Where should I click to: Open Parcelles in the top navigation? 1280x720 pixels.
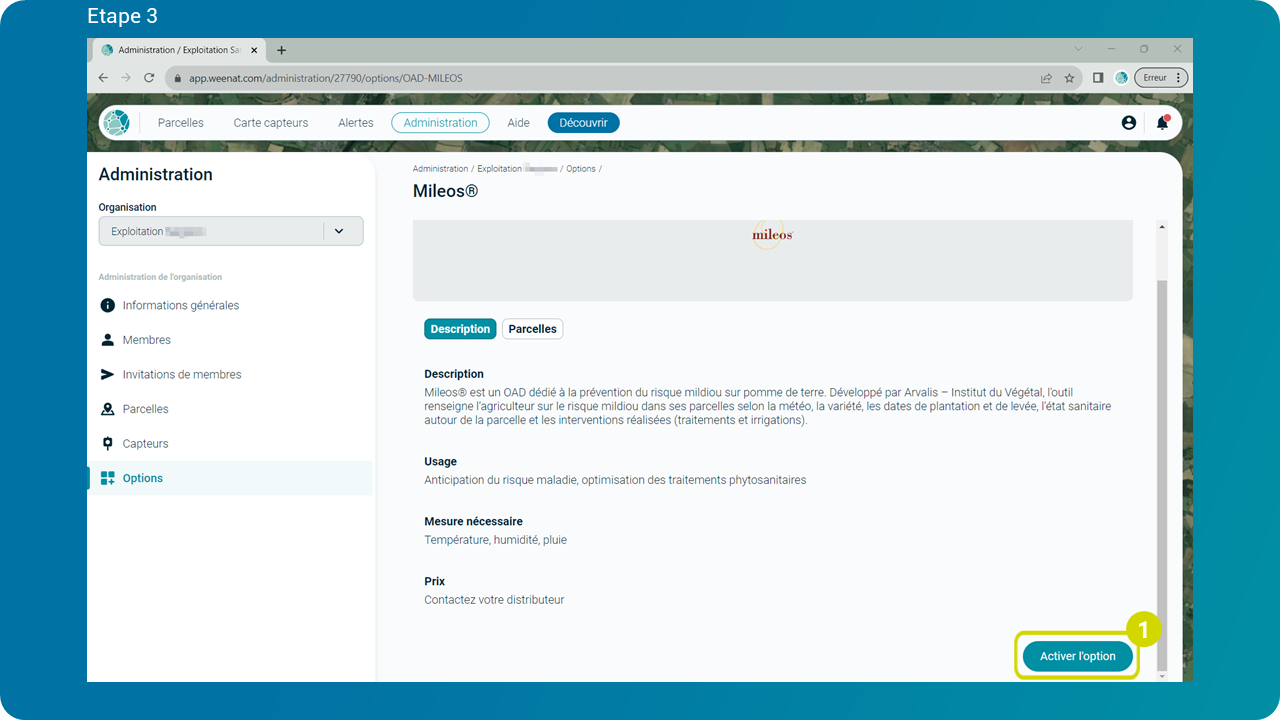181,123
